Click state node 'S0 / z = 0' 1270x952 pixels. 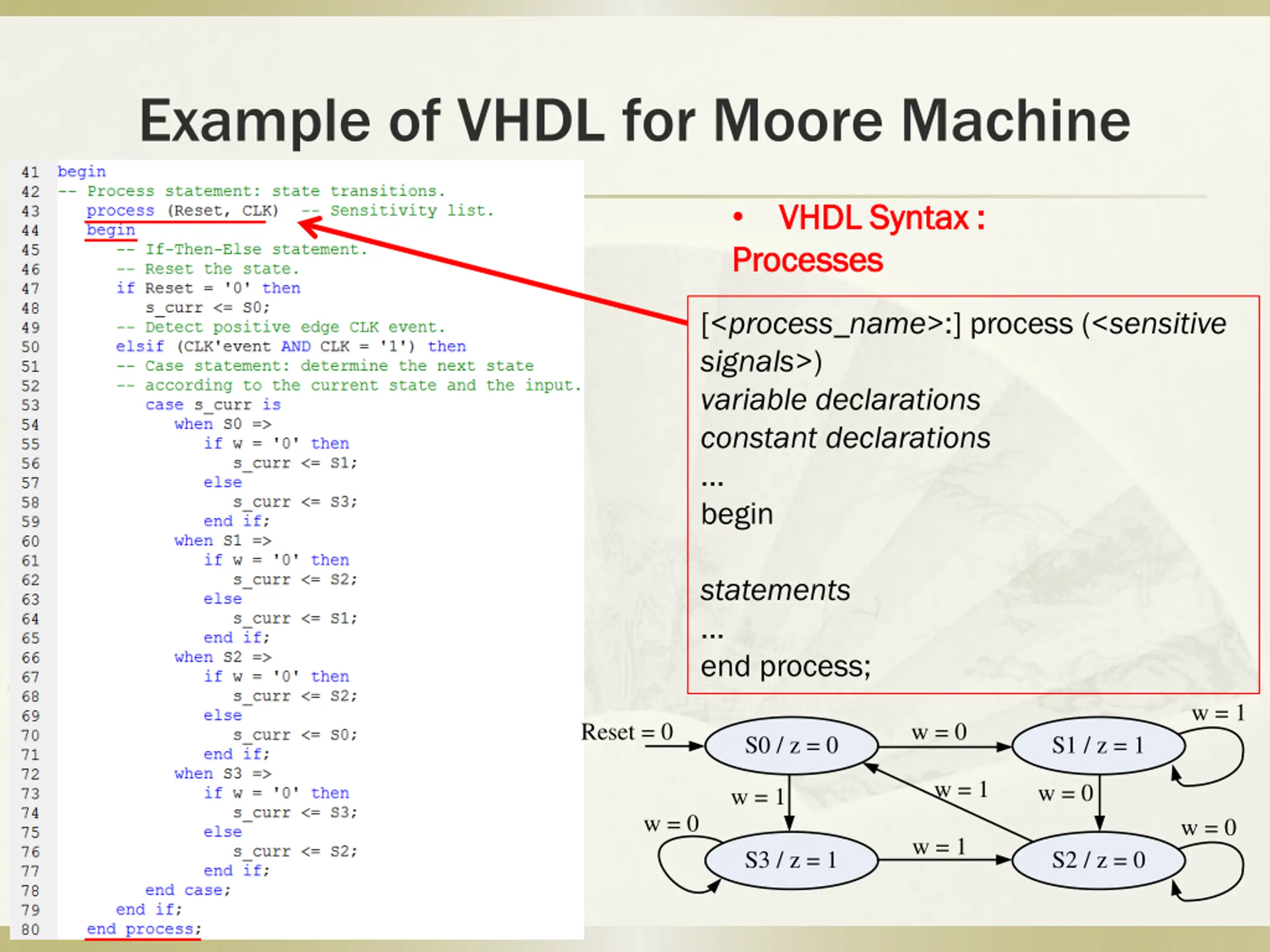[x=791, y=745]
